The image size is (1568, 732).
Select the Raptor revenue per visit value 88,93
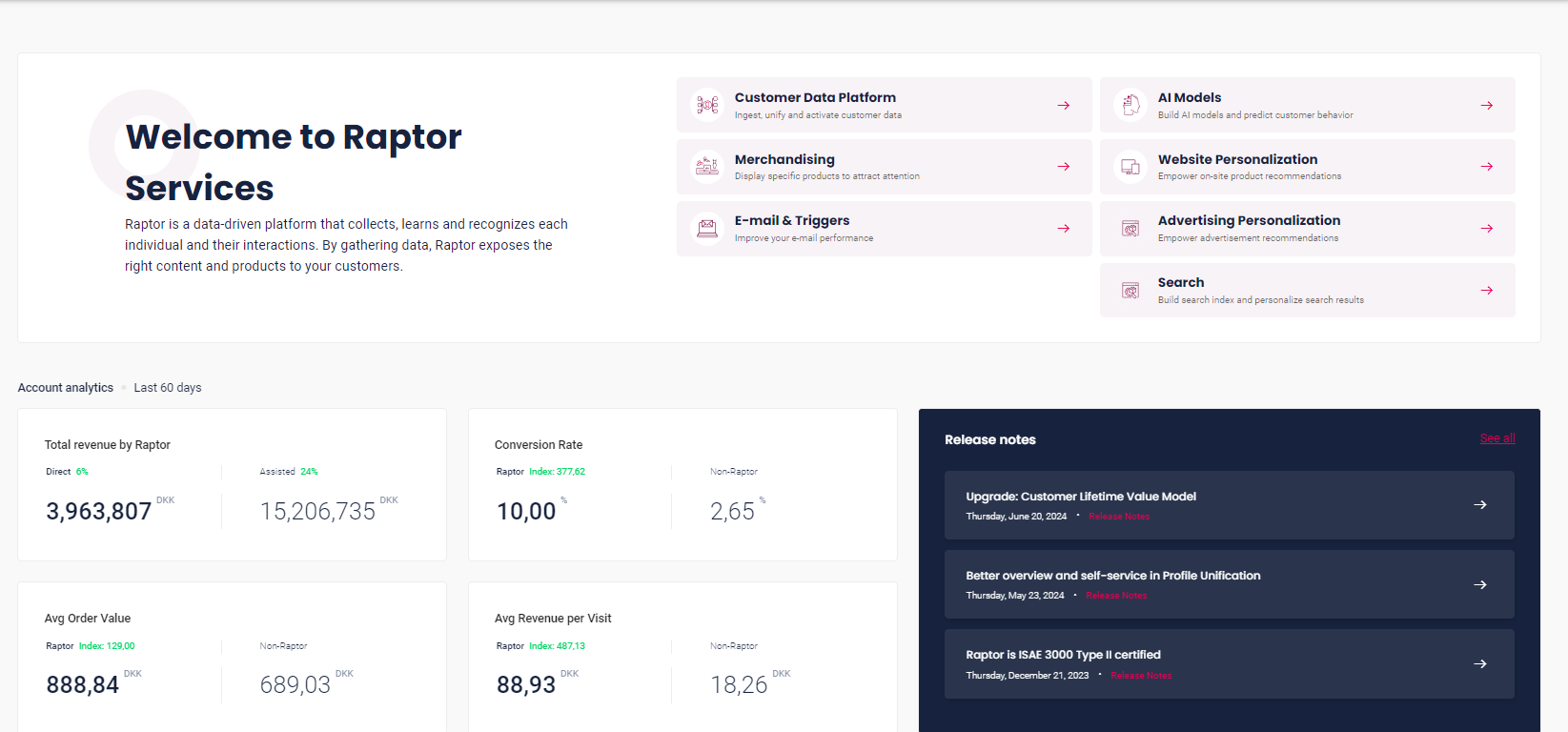526,685
